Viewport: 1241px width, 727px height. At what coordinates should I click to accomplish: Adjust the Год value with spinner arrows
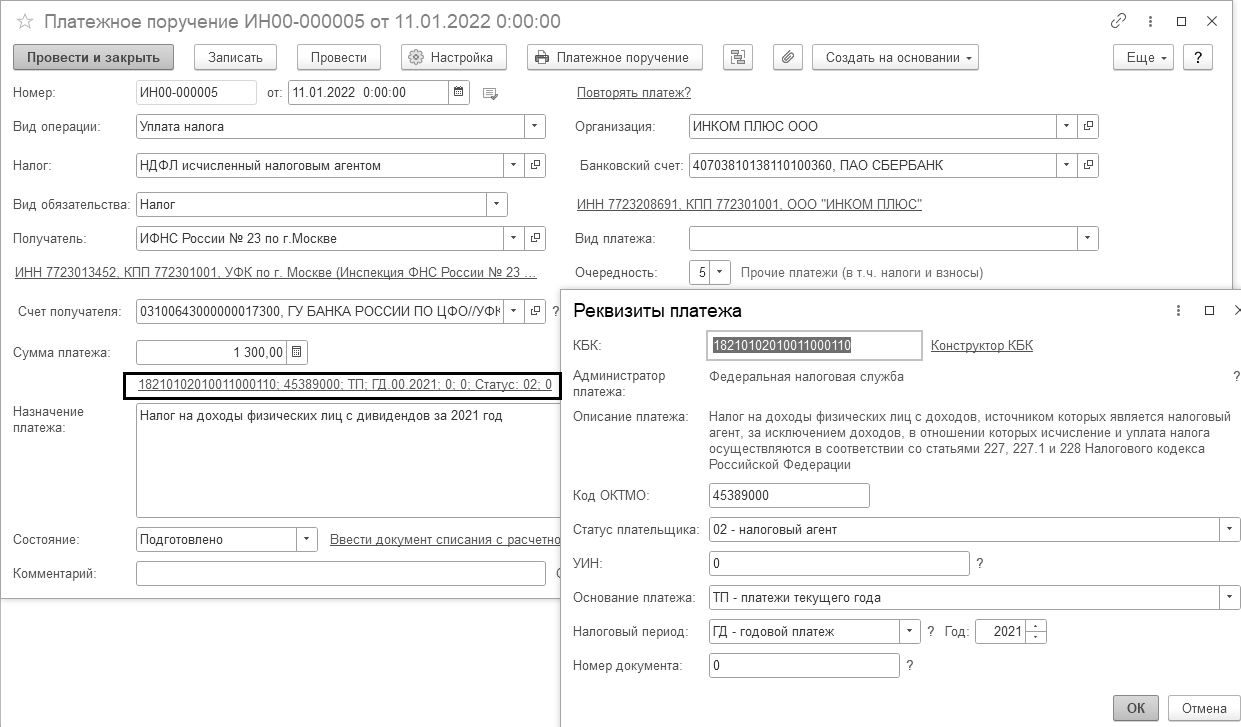(x=1037, y=632)
